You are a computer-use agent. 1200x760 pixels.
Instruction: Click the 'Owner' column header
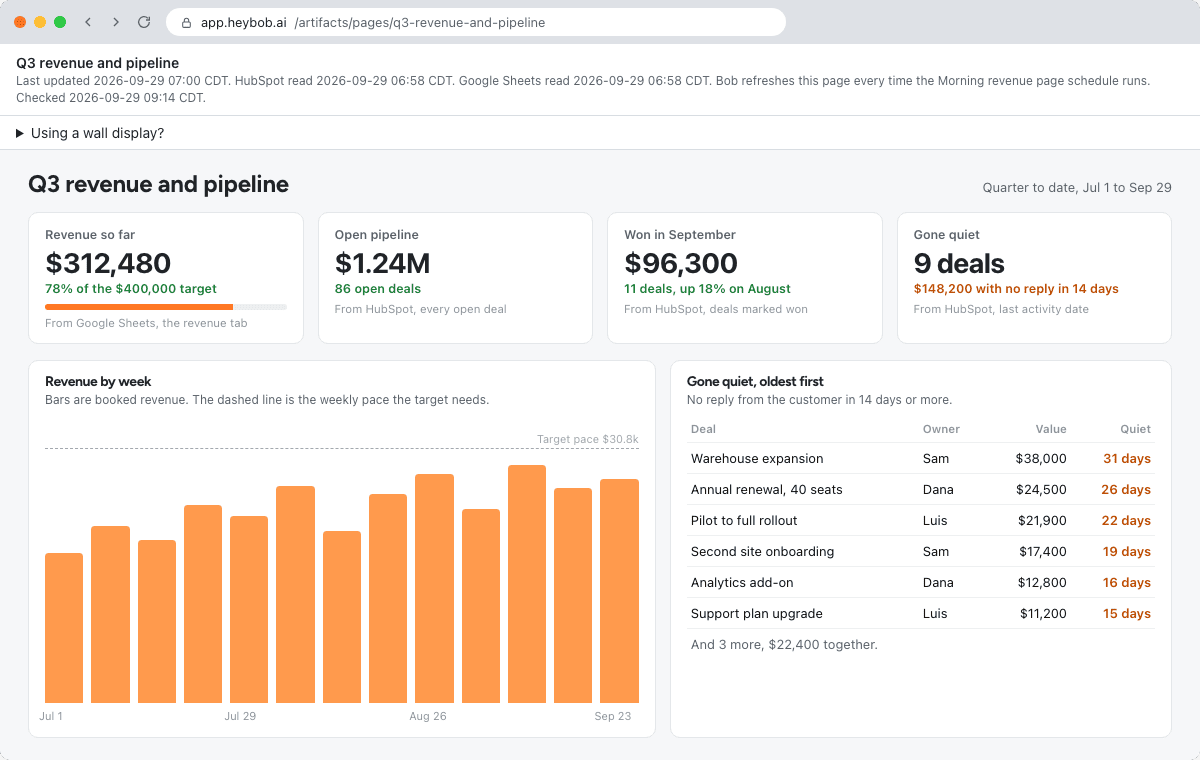[x=941, y=429]
